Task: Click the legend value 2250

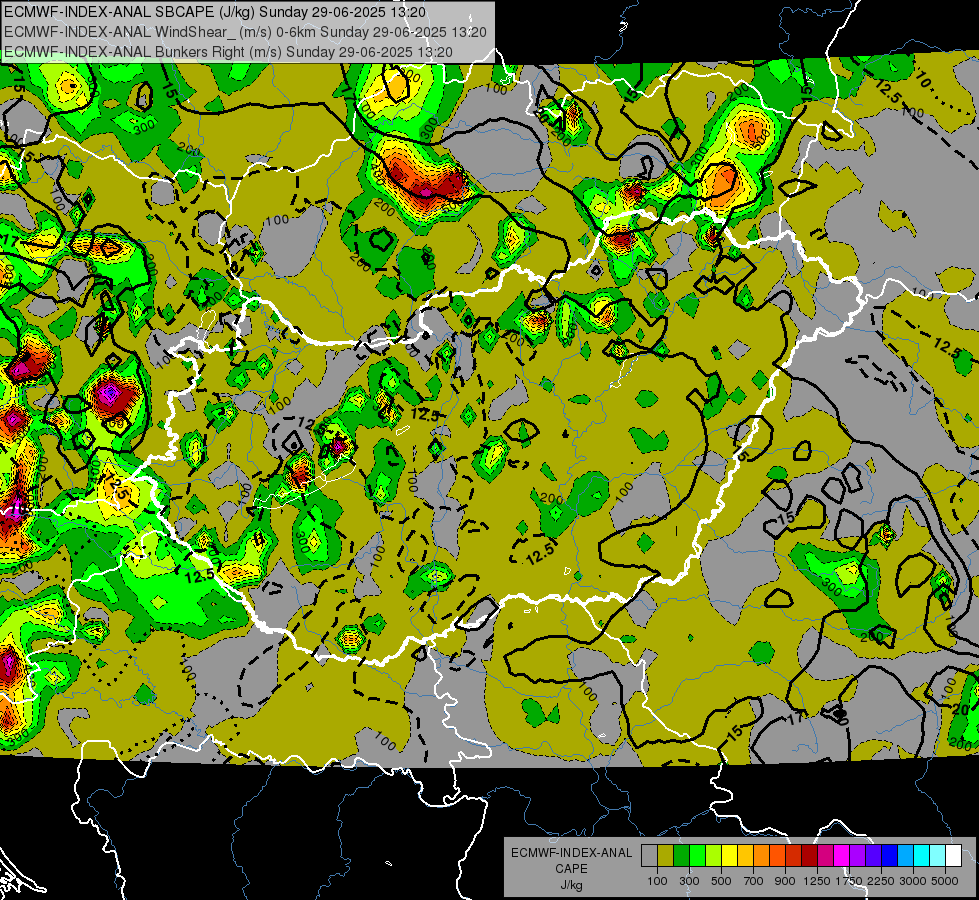Action: (881, 881)
